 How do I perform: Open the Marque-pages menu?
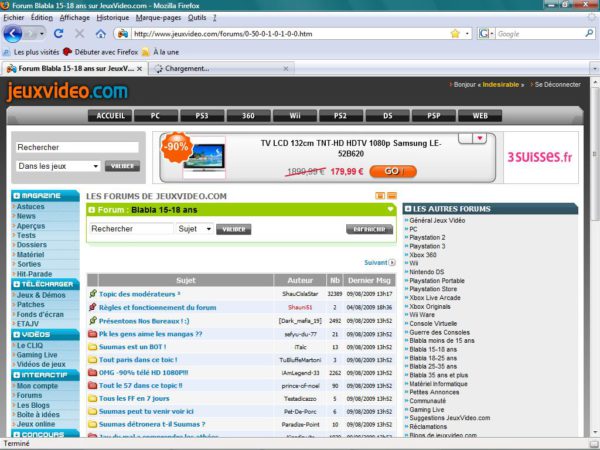pos(158,18)
